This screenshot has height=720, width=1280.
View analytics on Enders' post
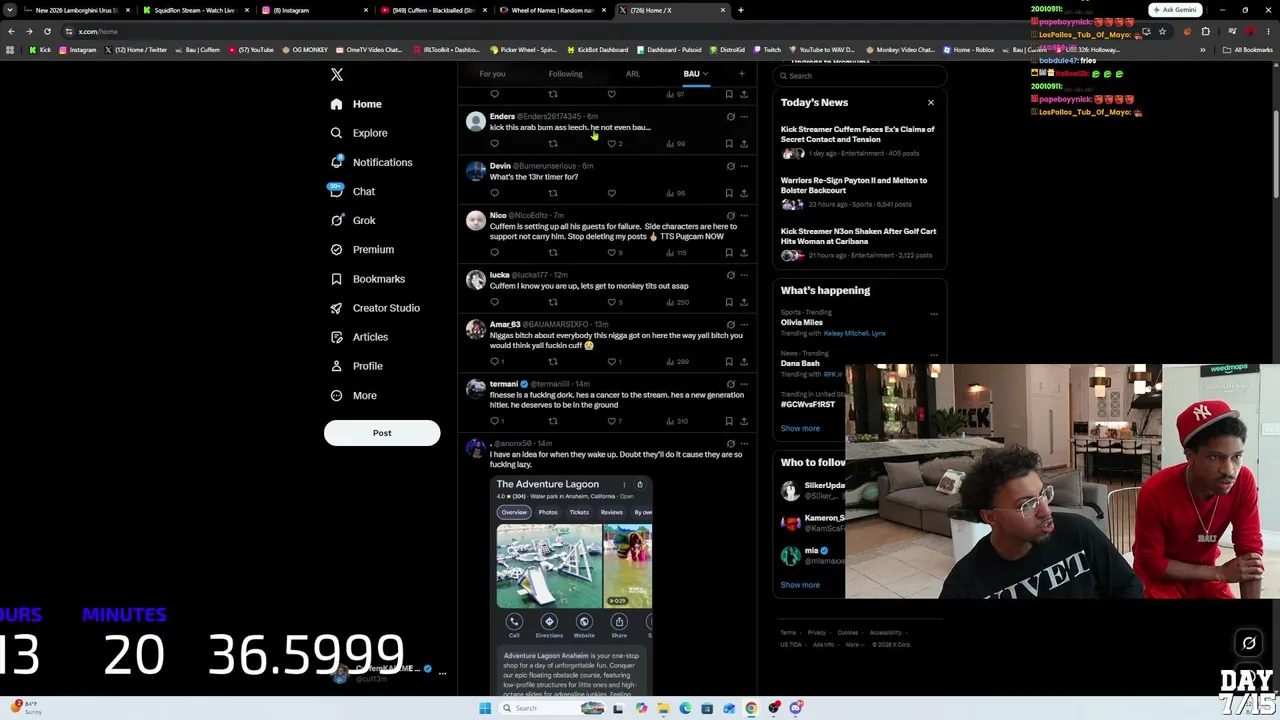(x=677, y=144)
